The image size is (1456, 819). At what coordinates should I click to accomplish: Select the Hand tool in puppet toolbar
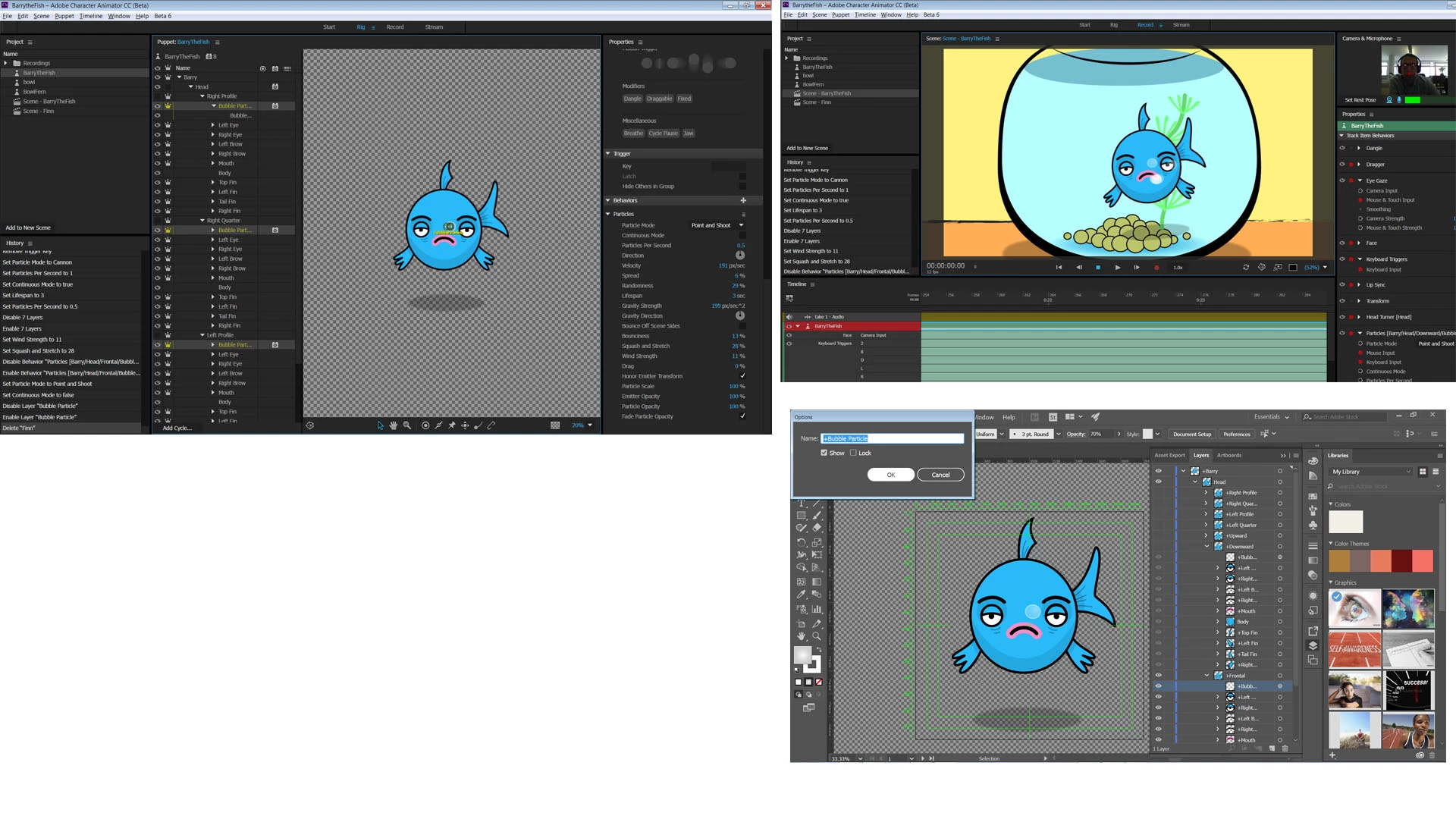click(394, 425)
